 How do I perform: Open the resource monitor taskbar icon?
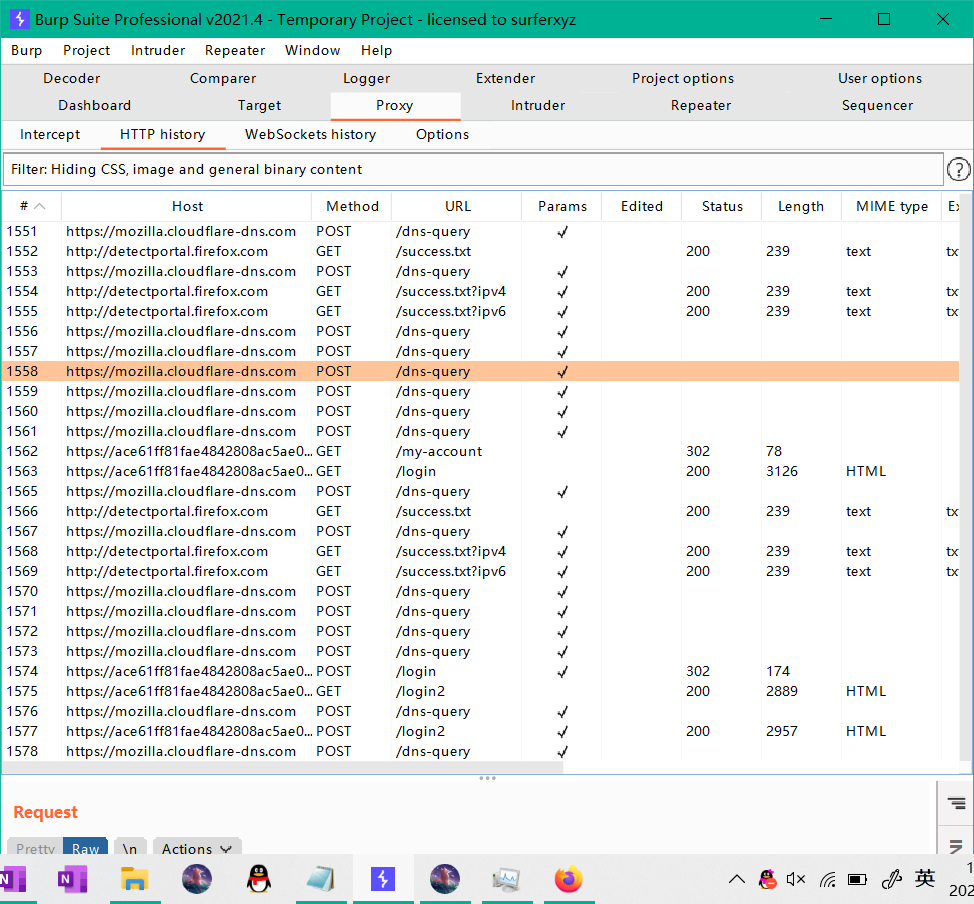tap(506, 879)
